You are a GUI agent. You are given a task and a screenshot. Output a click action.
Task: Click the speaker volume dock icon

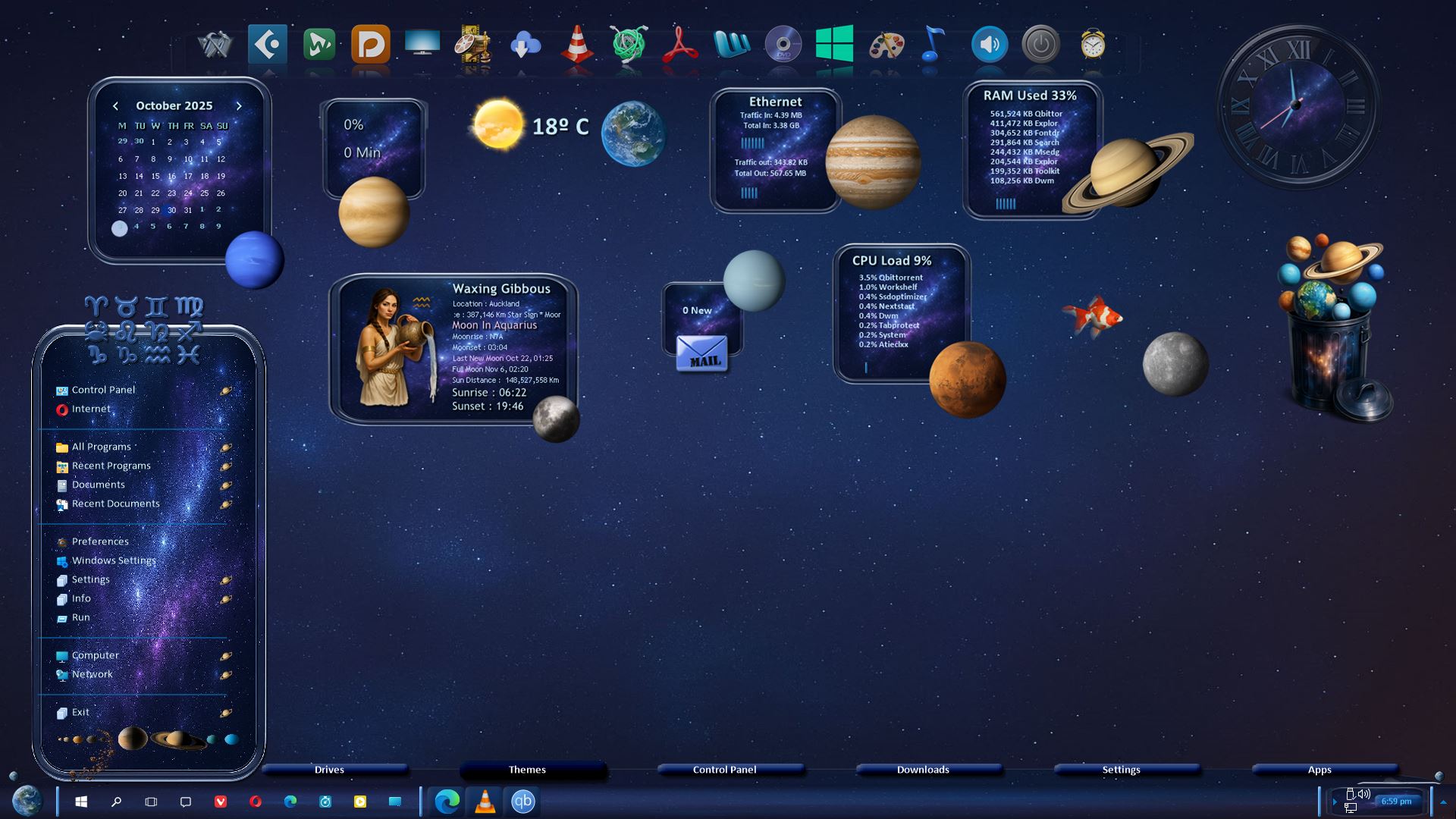coord(989,45)
